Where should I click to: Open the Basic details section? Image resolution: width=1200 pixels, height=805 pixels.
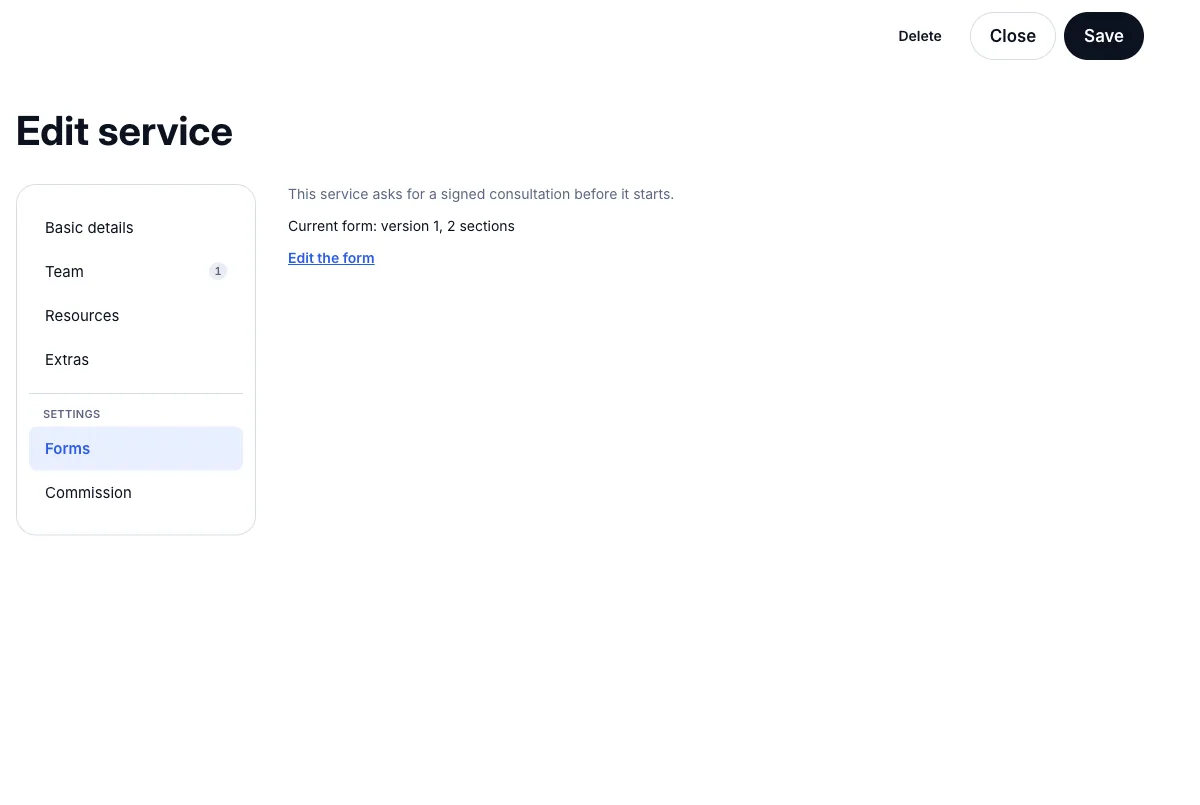point(136,228)
